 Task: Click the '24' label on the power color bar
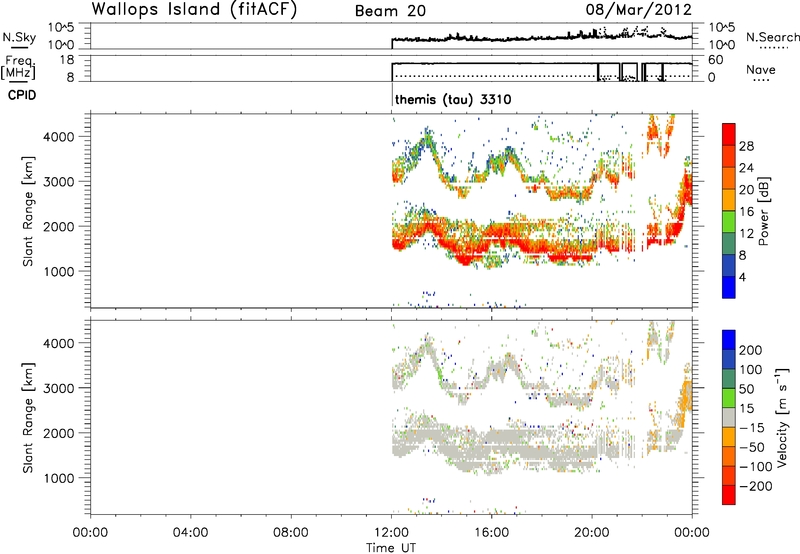tap(746, 168)
